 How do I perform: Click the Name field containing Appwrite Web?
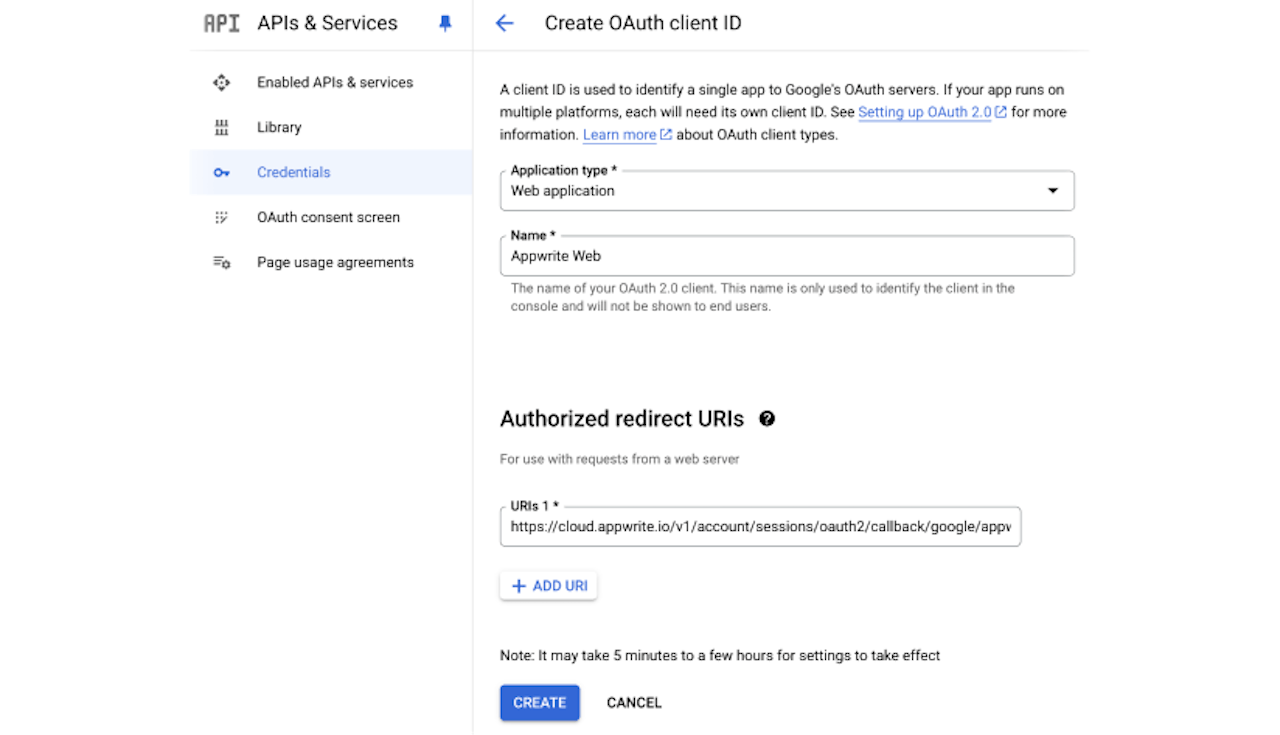click(787, 256)
